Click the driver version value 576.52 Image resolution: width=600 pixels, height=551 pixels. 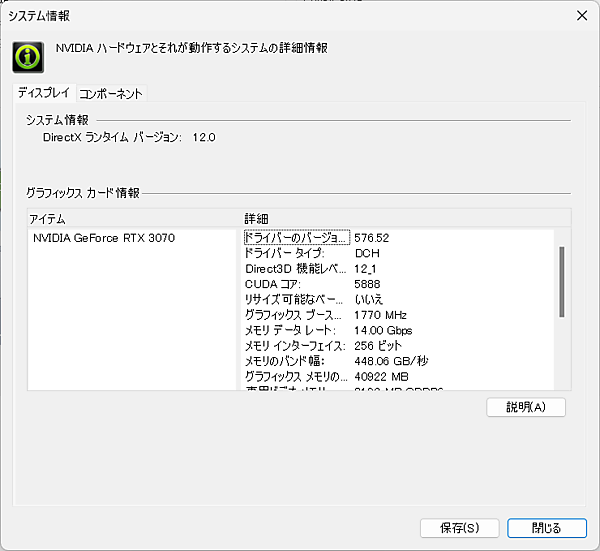click(372, 238)
